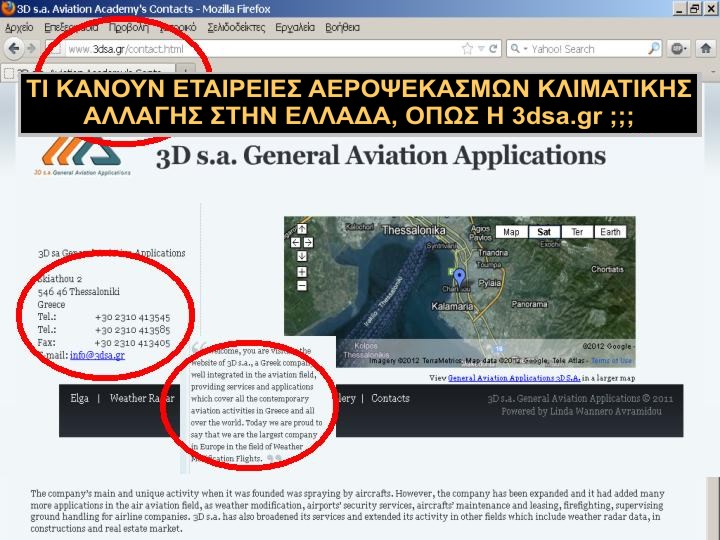
Task: Switch map view to Earth
Action: (610, 232)
